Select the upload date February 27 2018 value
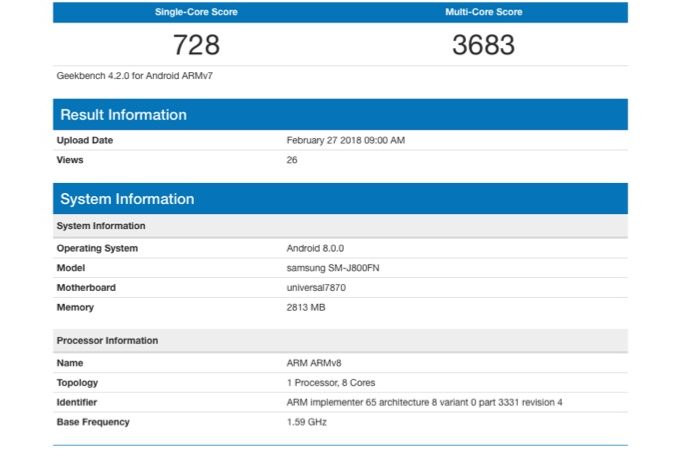687x449 pixels. [345, 140]
